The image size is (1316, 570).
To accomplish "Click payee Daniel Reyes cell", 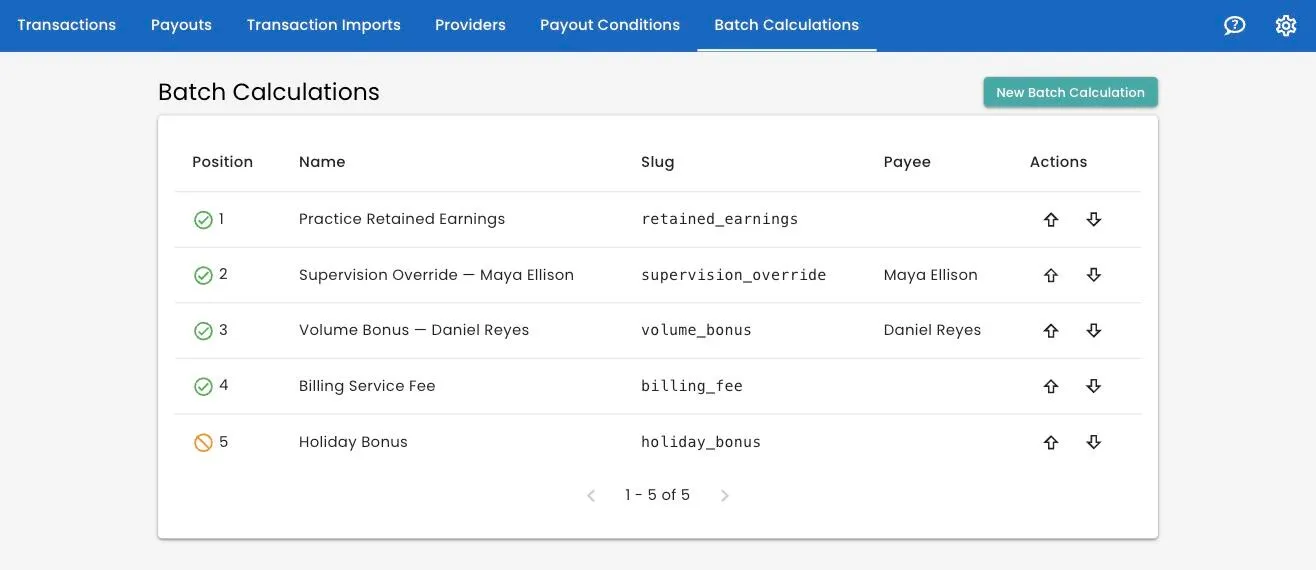I will [933, 330].
